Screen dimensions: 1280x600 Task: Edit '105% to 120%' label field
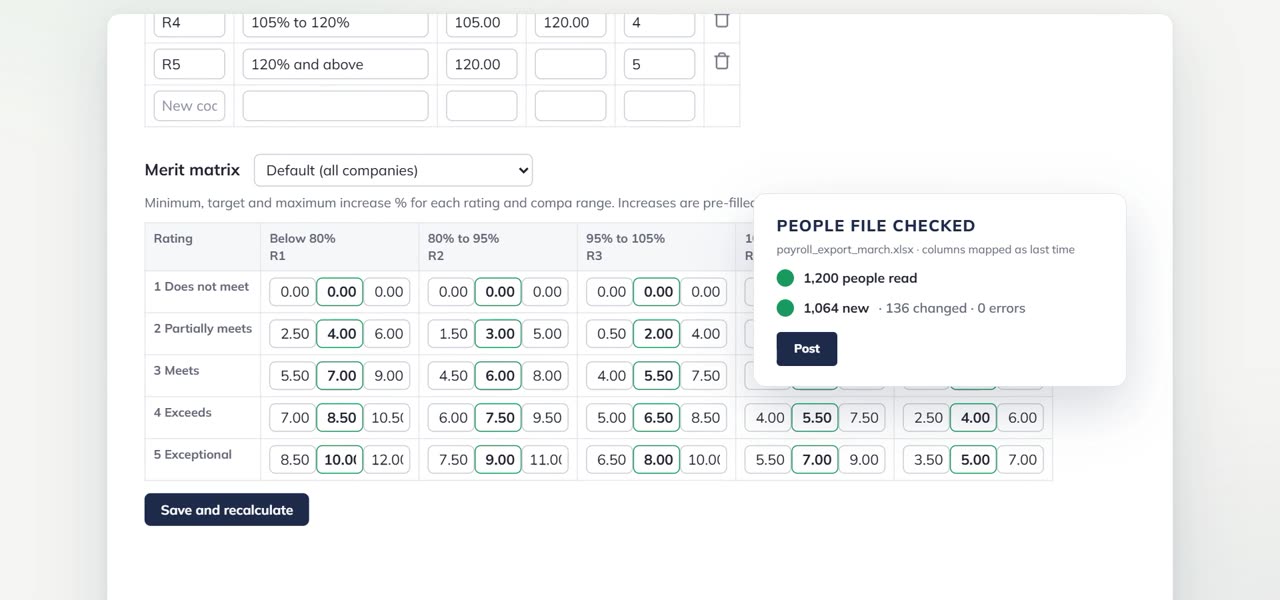point(335,22)
